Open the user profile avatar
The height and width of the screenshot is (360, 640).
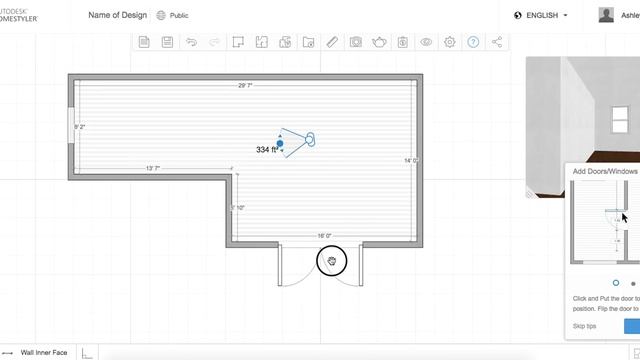pos(606,15)
